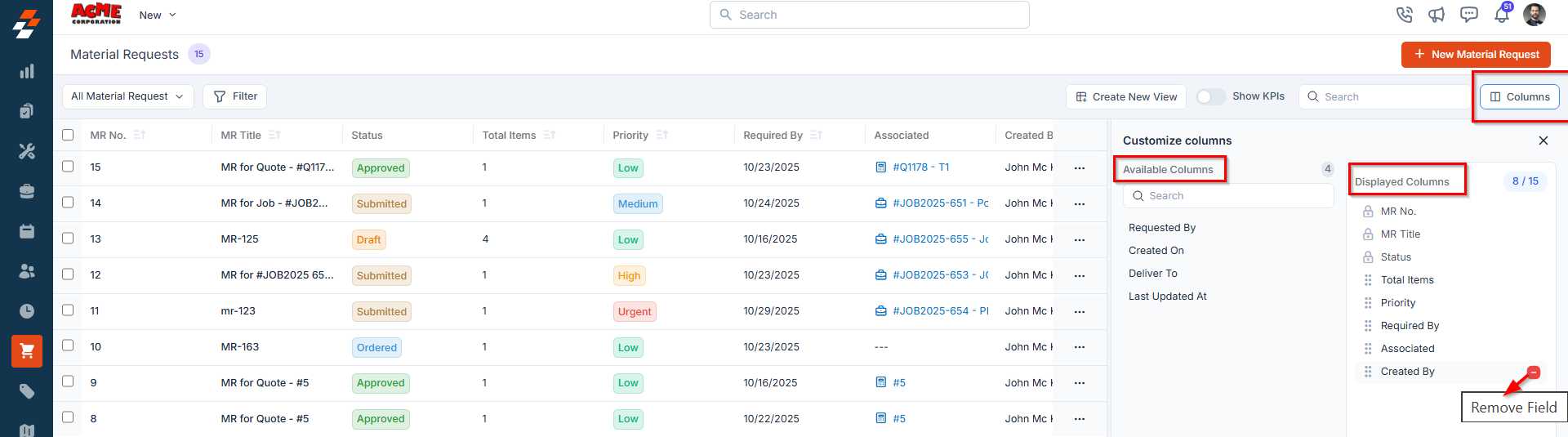Image resolution: width=1568 pixels, height=437 pixels.
Task: Click Urgent priority badge for mr-123
Action: pos(635,312)
